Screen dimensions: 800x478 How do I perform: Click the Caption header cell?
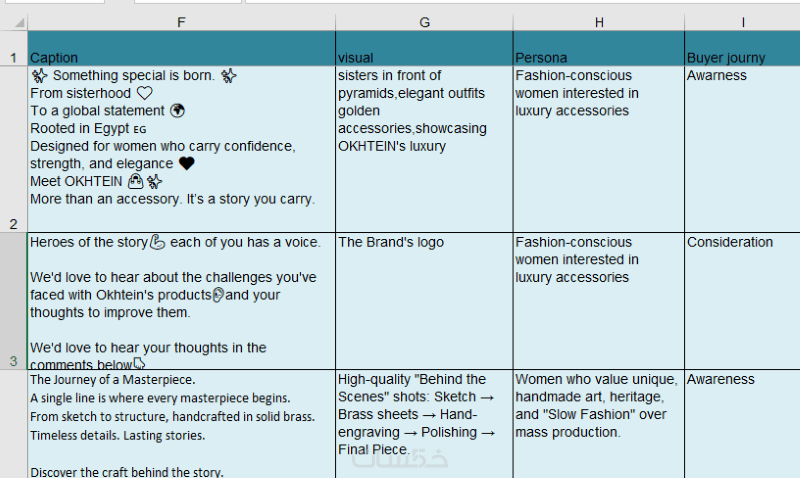coord(181,57)
